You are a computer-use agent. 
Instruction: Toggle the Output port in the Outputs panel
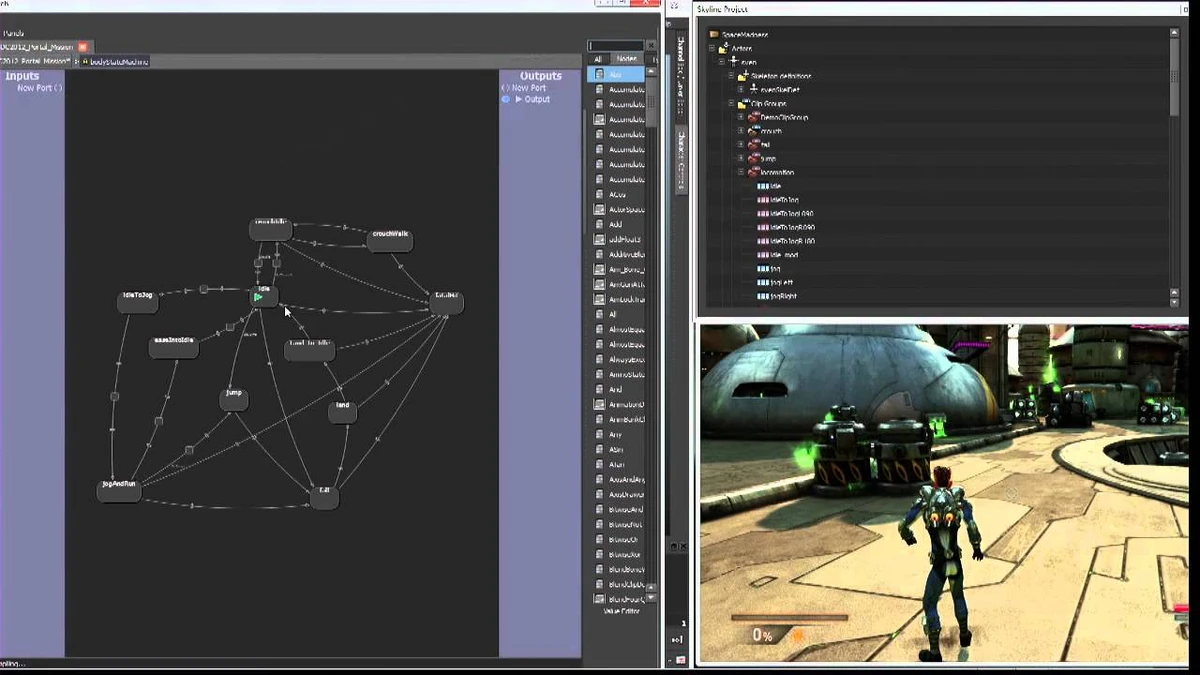pyautogui.click(x=505, y=99)
